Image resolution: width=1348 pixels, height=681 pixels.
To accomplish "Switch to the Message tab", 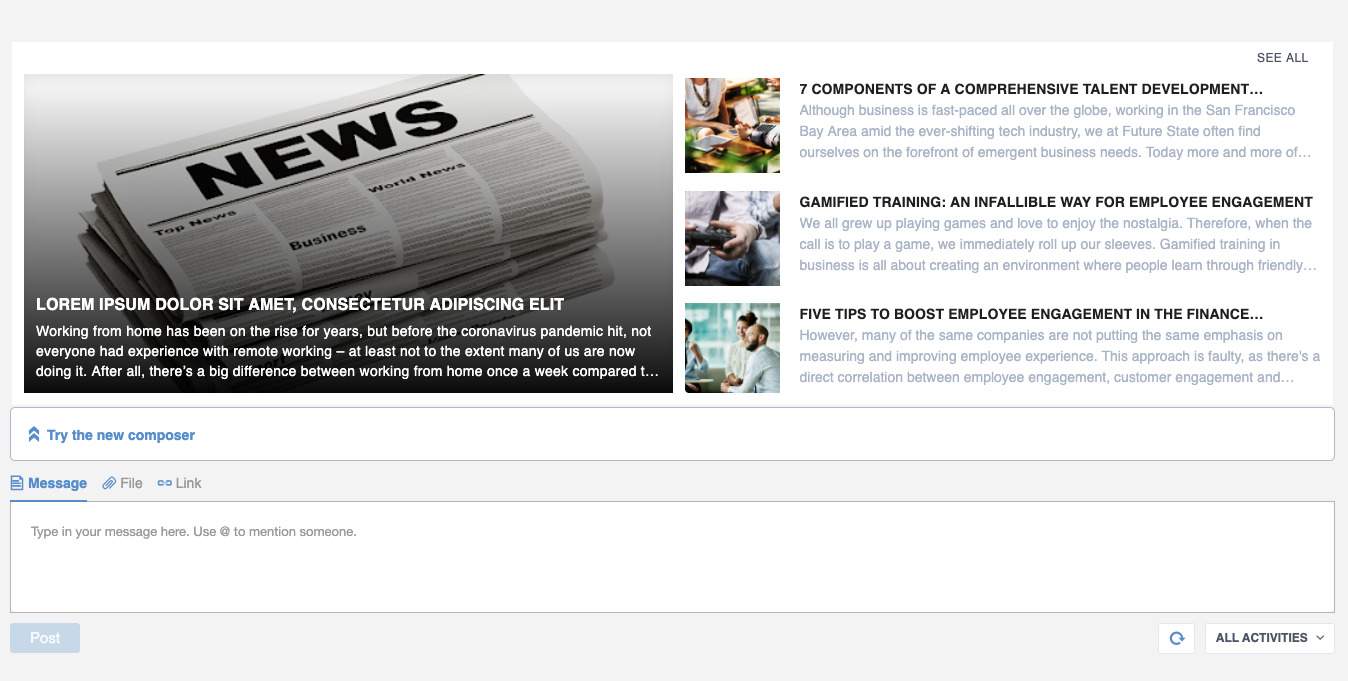I will 49,484.
